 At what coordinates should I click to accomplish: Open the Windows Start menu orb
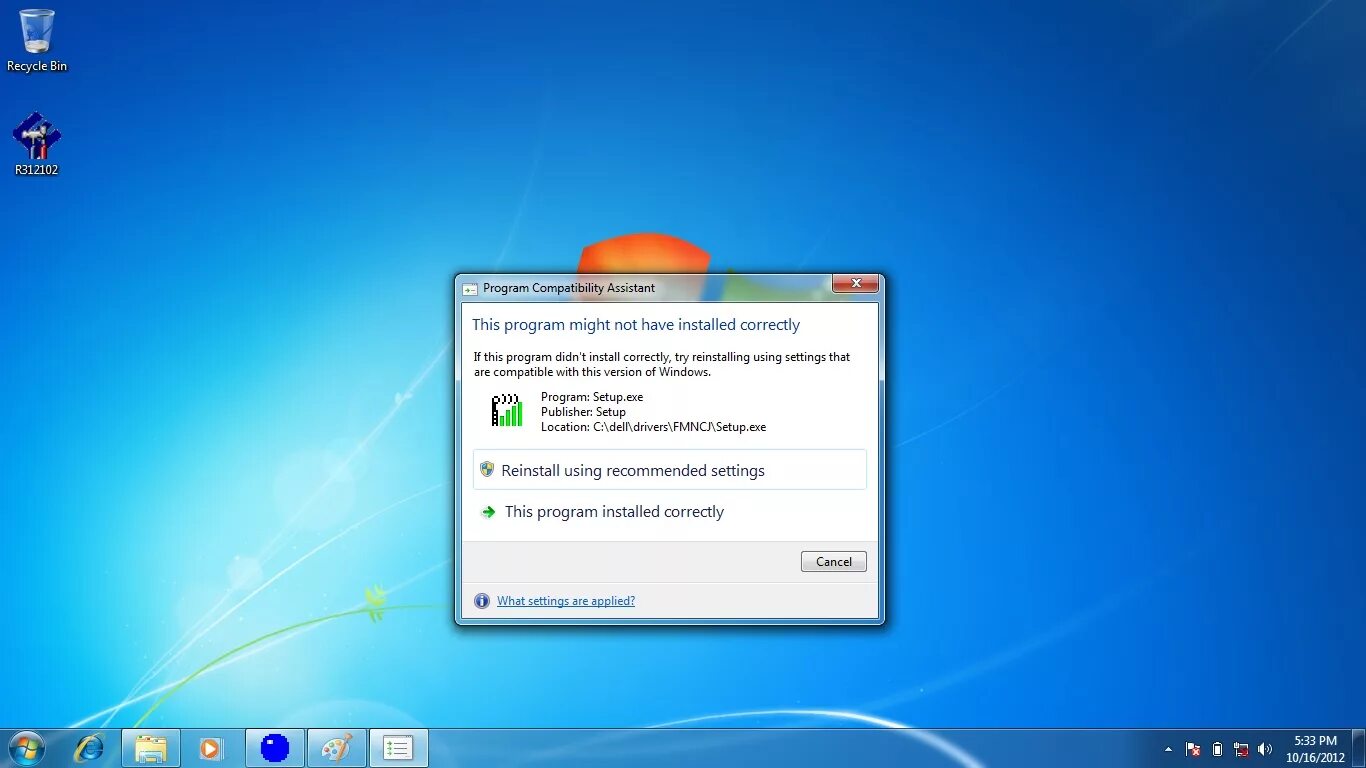(x=26, y=748)
